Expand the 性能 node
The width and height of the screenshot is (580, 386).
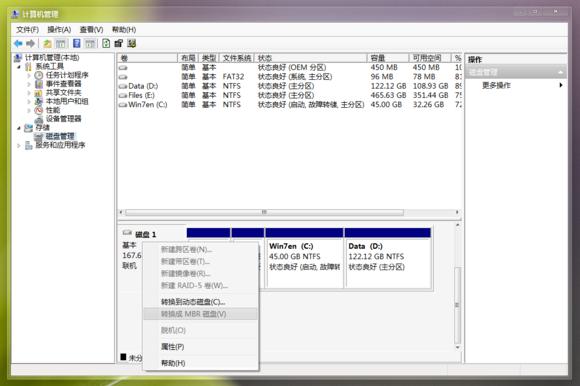pos(29,110)
